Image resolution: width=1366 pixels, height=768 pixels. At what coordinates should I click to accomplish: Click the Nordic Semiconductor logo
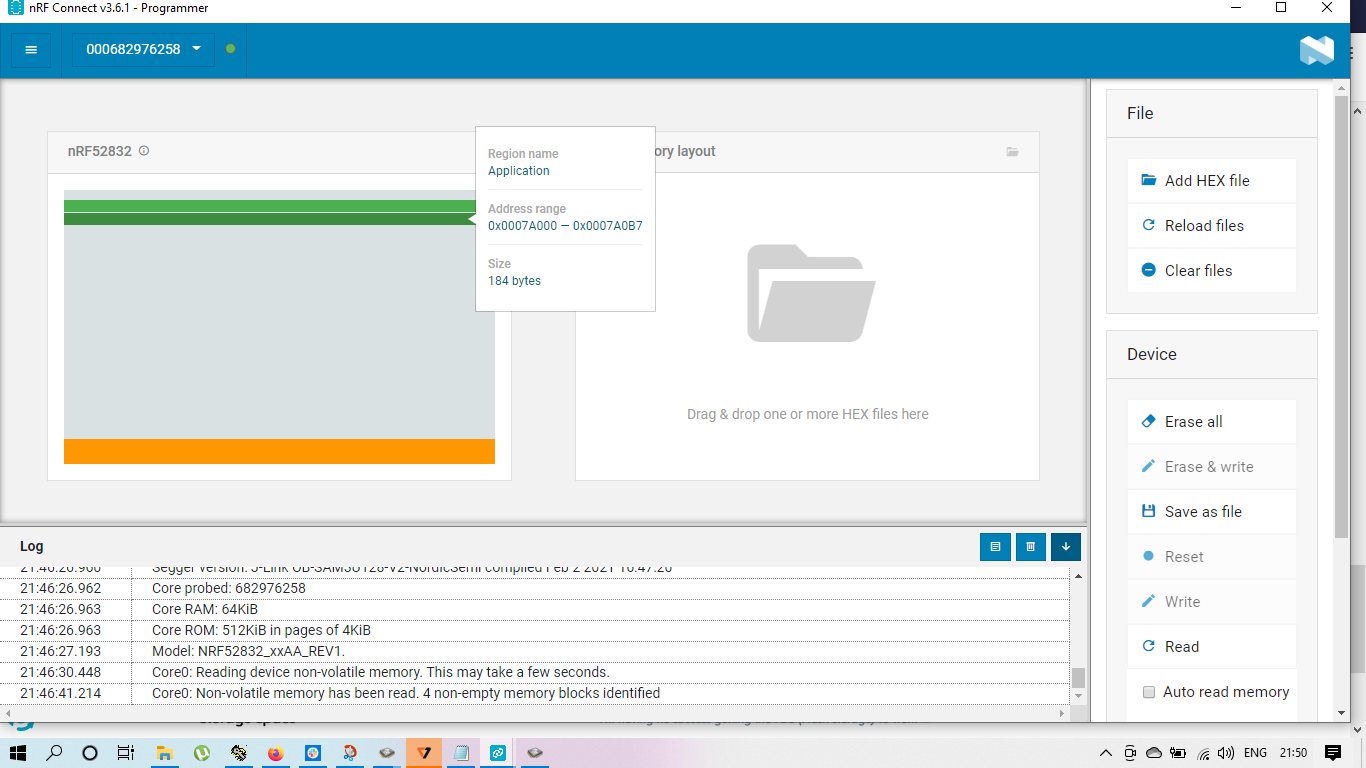point(1317,50)
